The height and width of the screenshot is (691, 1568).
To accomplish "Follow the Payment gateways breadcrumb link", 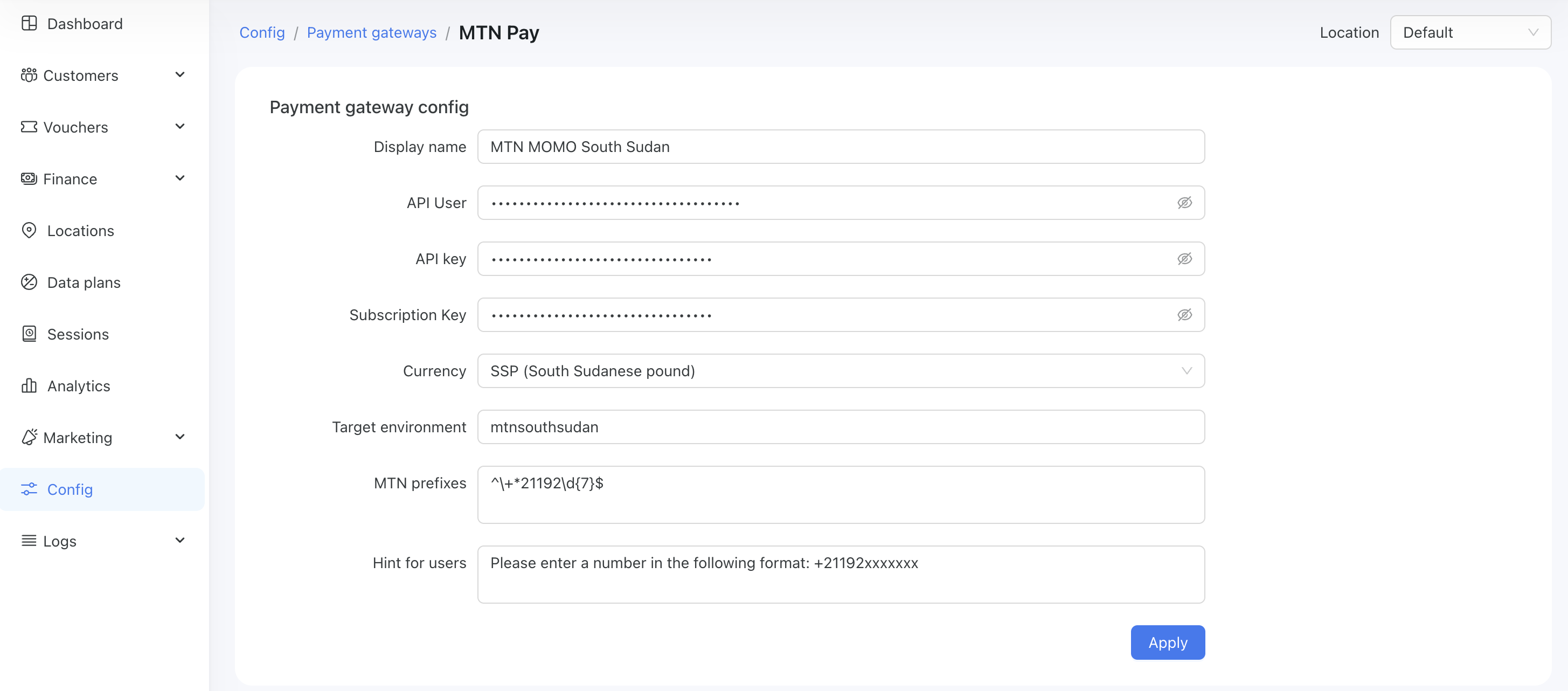I will tap(371, 32).
